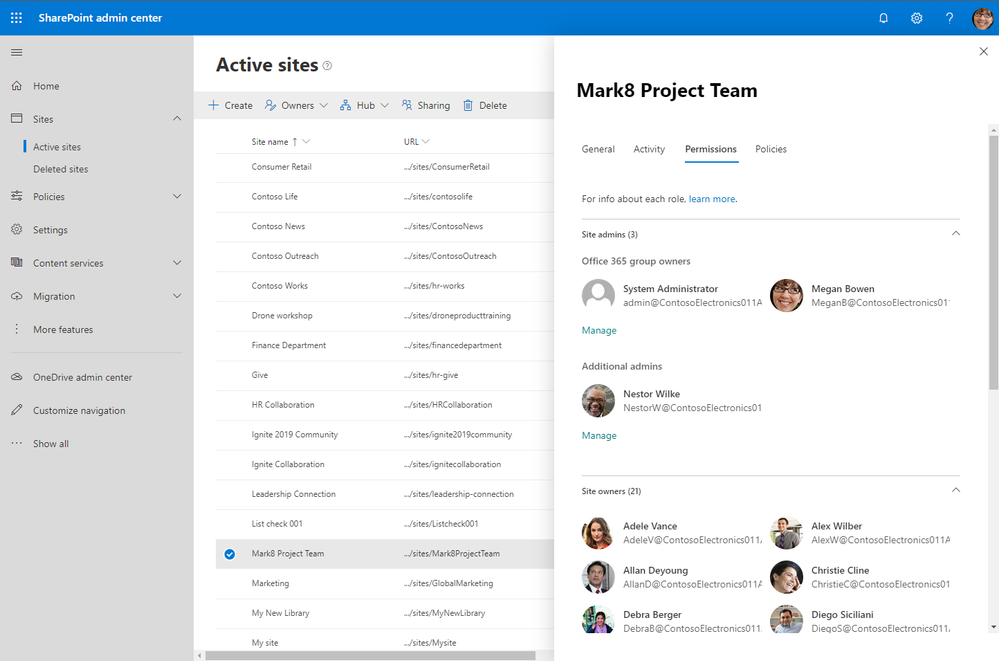This screenshot has width=999, height=661.
Task: Click the Create plus icon
Action: click(x=213, y=105)
